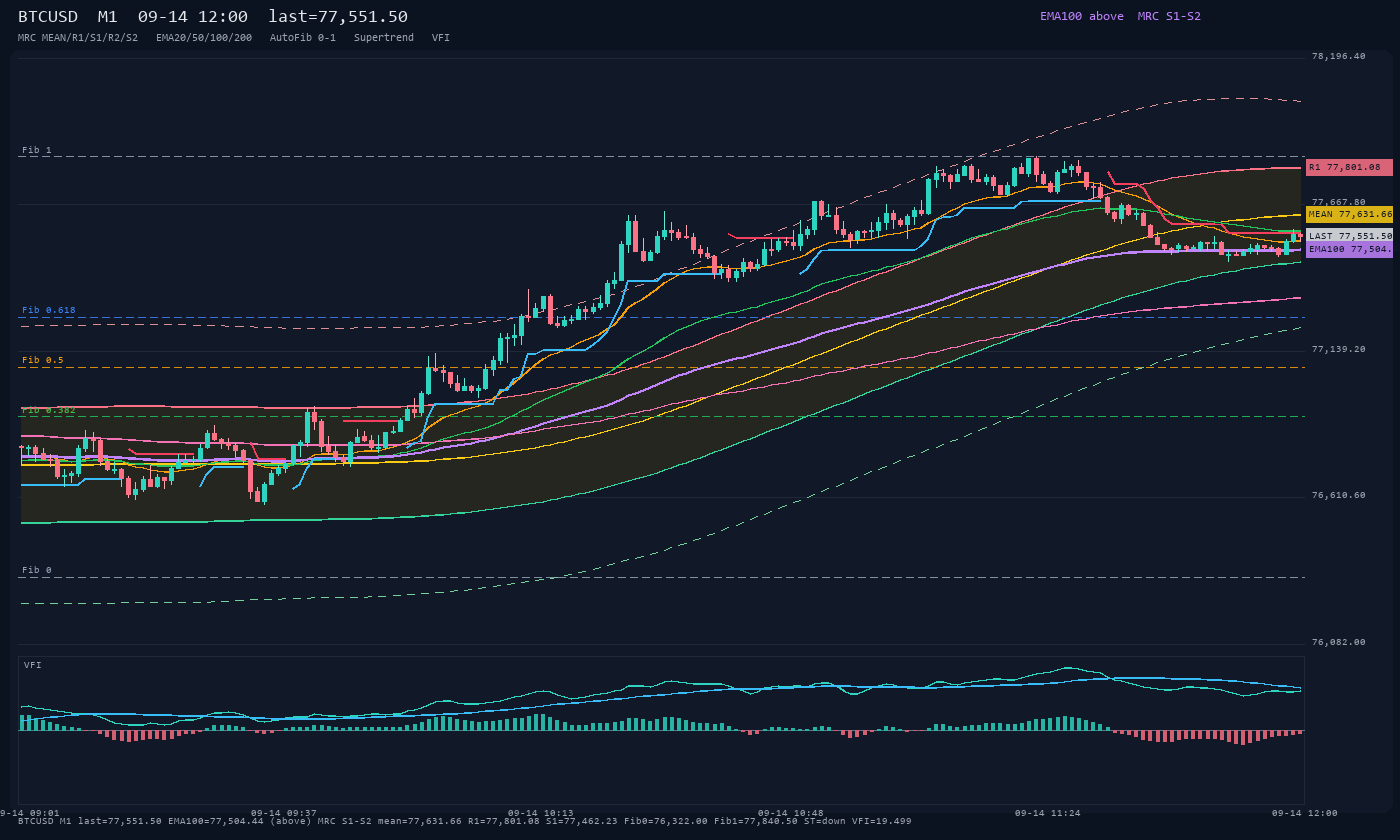Screen dimensions: 1400x840
Task: Click the Fib 0.382 level label
Action: [49, 410]
